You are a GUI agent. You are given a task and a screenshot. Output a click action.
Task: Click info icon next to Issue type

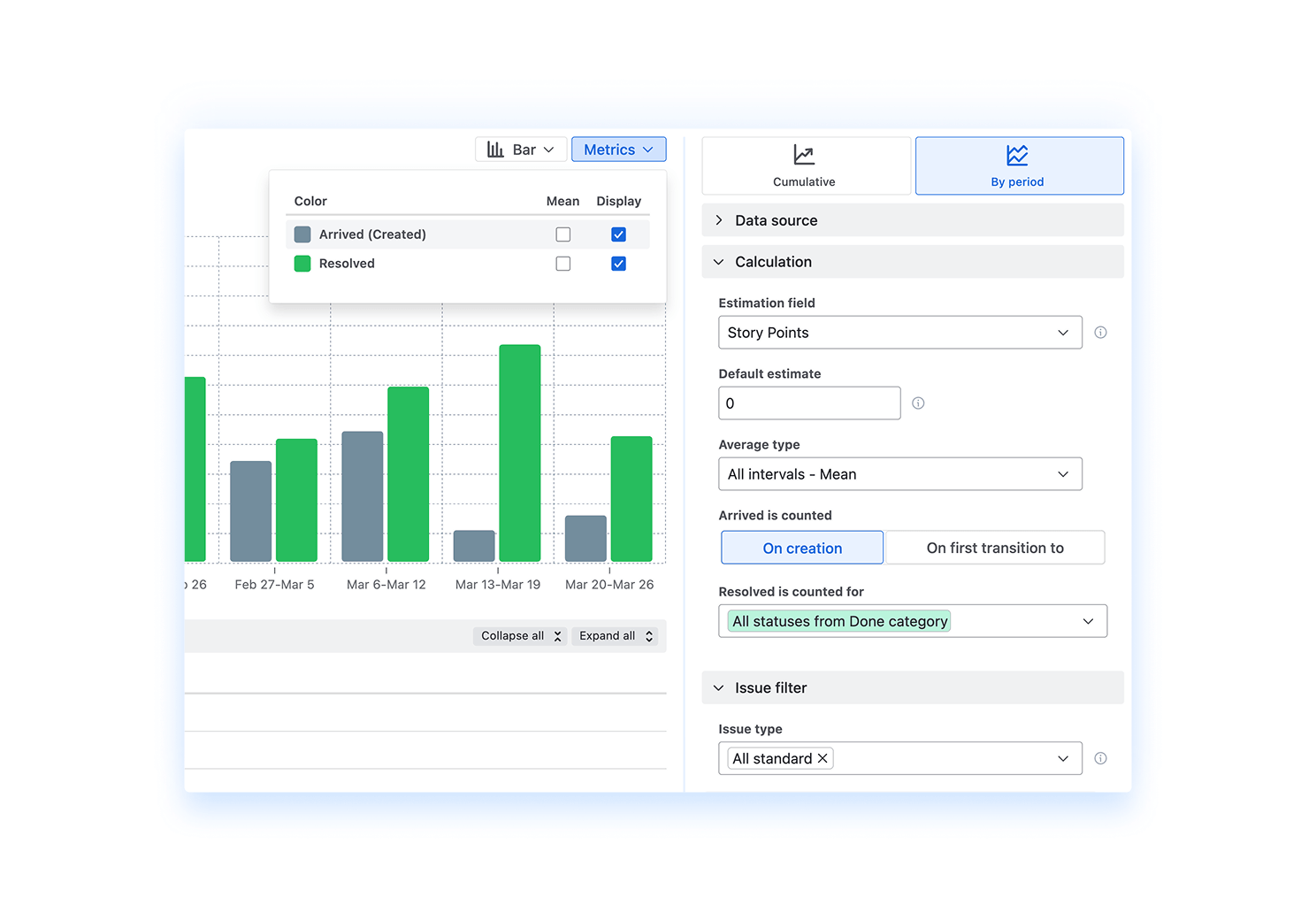(1100, 758)
